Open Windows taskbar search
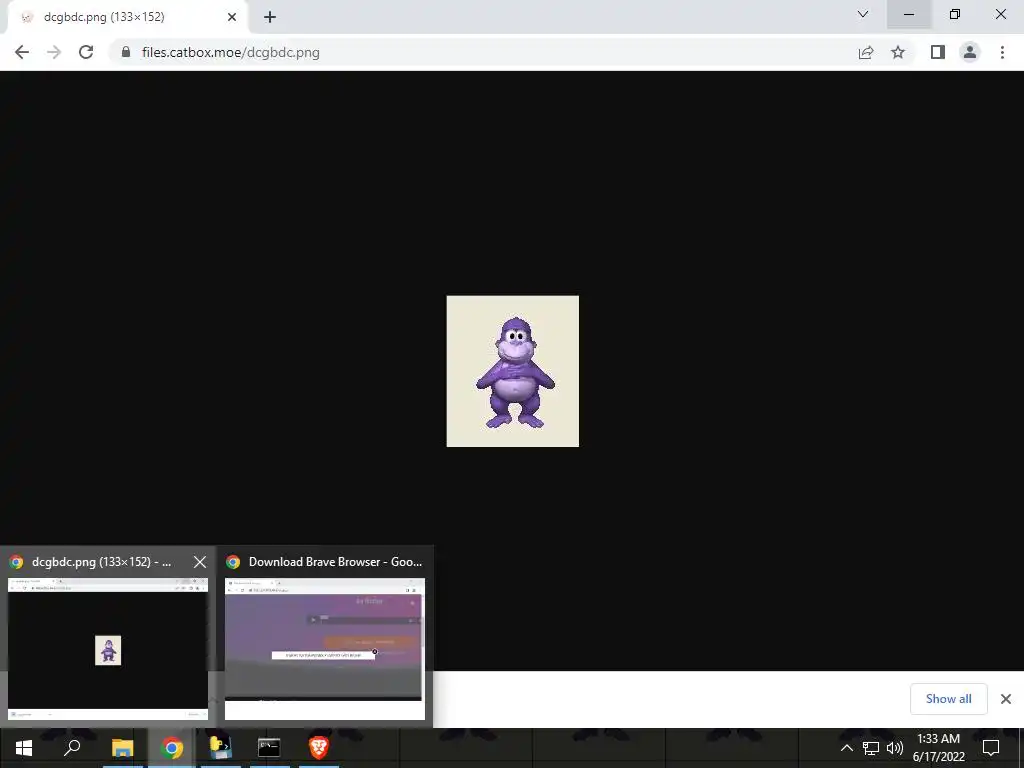The width and height of the screenshot is (1024, 768). point(72,748)
